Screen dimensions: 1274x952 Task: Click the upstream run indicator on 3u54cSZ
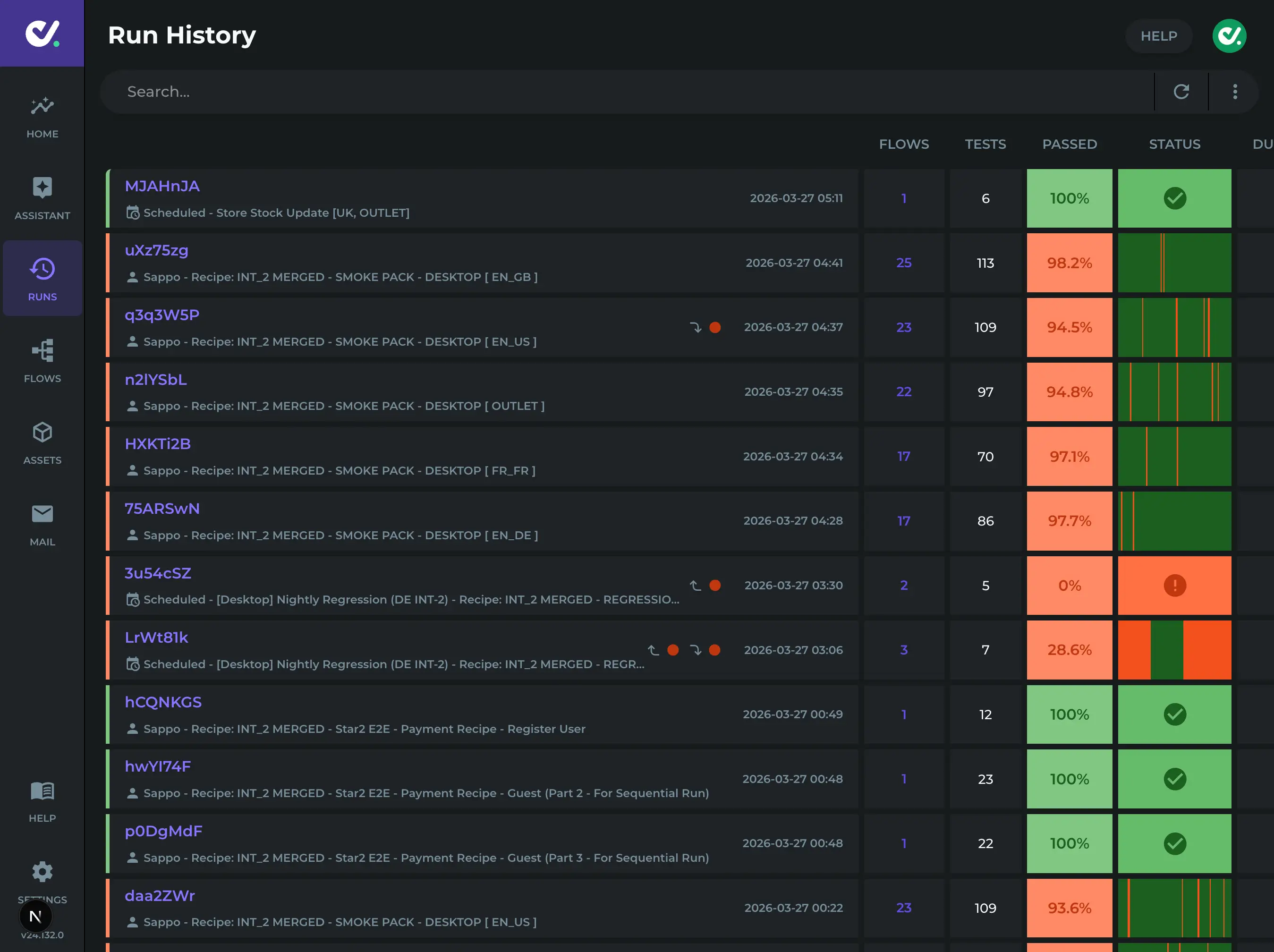click(696, 585)
